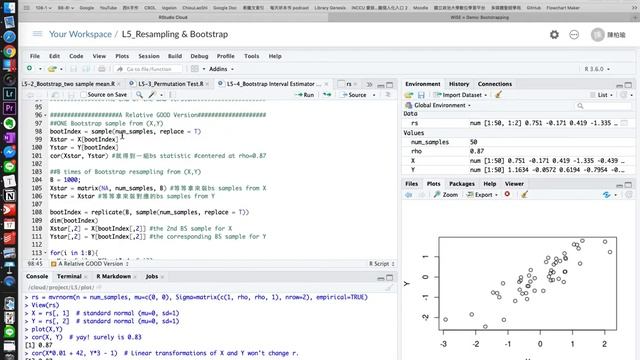Open the Session menu
This screenshot has height=360, width=640.
(x=149, y=56)
